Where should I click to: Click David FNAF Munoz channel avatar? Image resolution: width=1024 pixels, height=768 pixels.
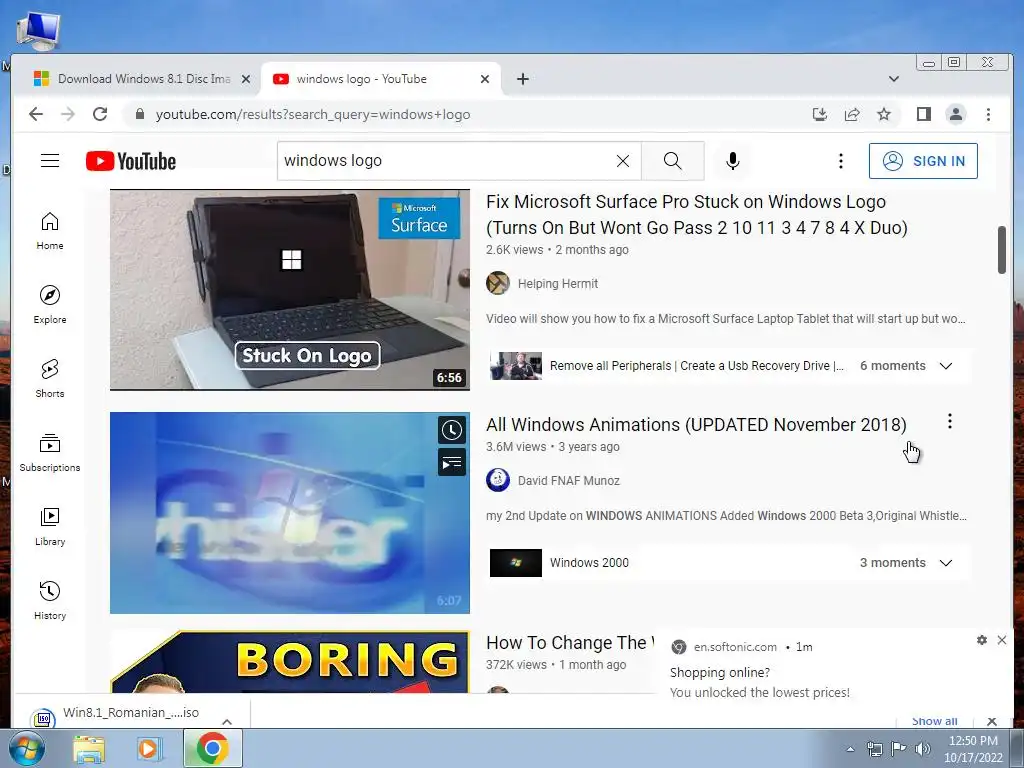click(498, 480)
